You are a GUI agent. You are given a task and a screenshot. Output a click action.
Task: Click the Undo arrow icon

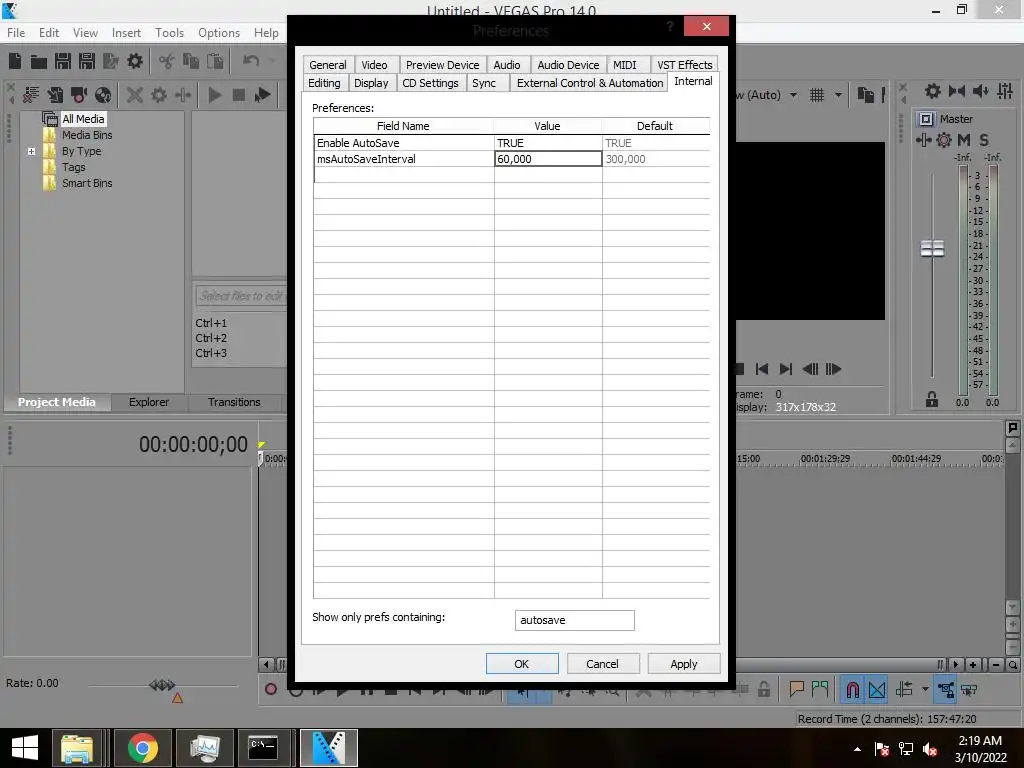251,61
